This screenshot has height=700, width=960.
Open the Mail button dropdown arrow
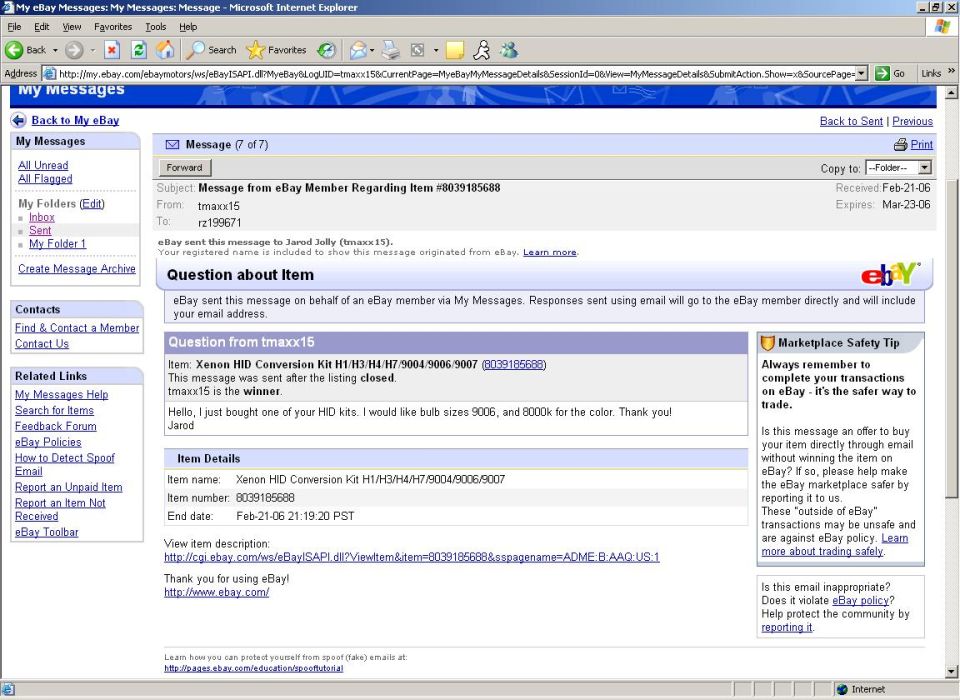pos(372,50)
